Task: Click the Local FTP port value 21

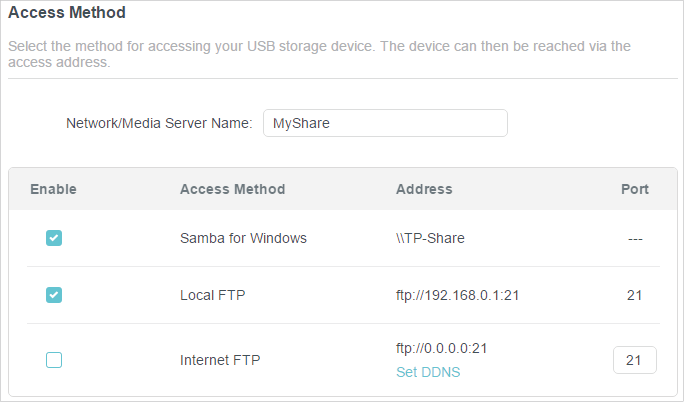Action: (634, 295)
